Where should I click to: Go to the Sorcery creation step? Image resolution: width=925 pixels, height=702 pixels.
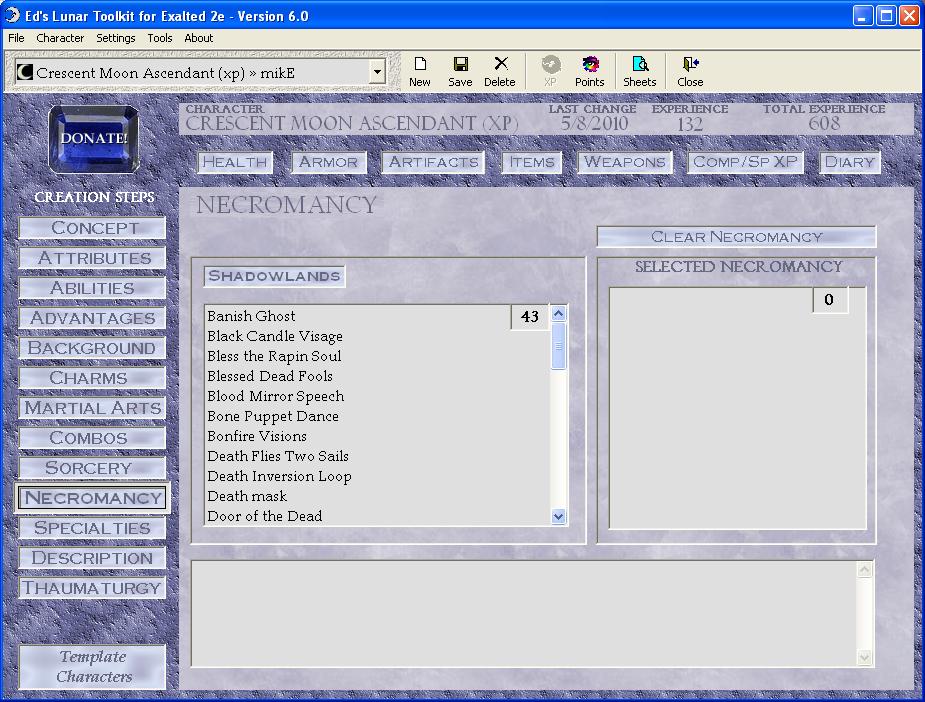coord(93,468)
